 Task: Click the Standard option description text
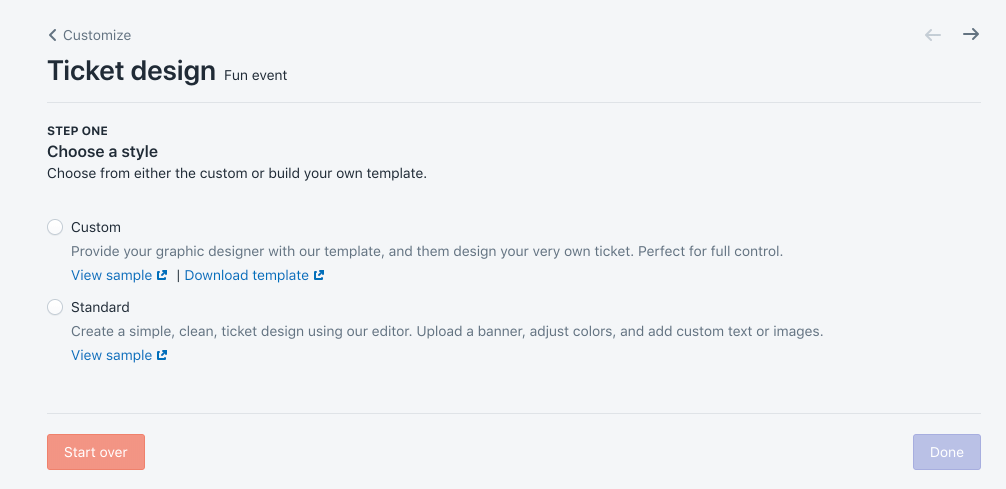447,332
